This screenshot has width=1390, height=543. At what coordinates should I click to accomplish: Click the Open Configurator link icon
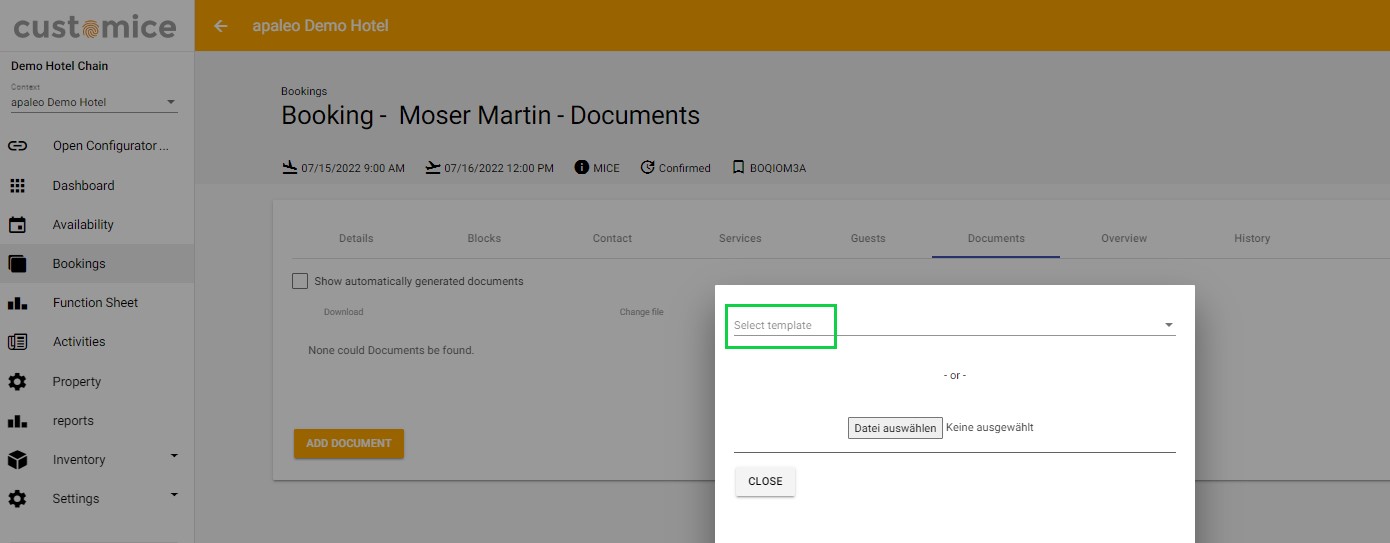(x=17, y=146)
